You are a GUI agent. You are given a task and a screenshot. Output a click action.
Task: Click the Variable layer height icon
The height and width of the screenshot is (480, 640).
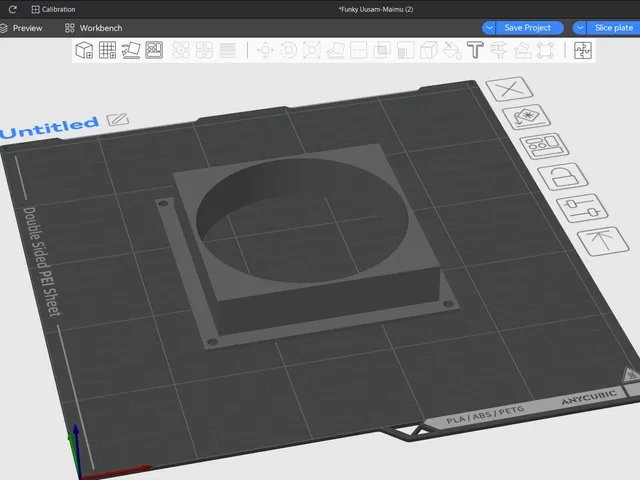click(x=228, y=50)
